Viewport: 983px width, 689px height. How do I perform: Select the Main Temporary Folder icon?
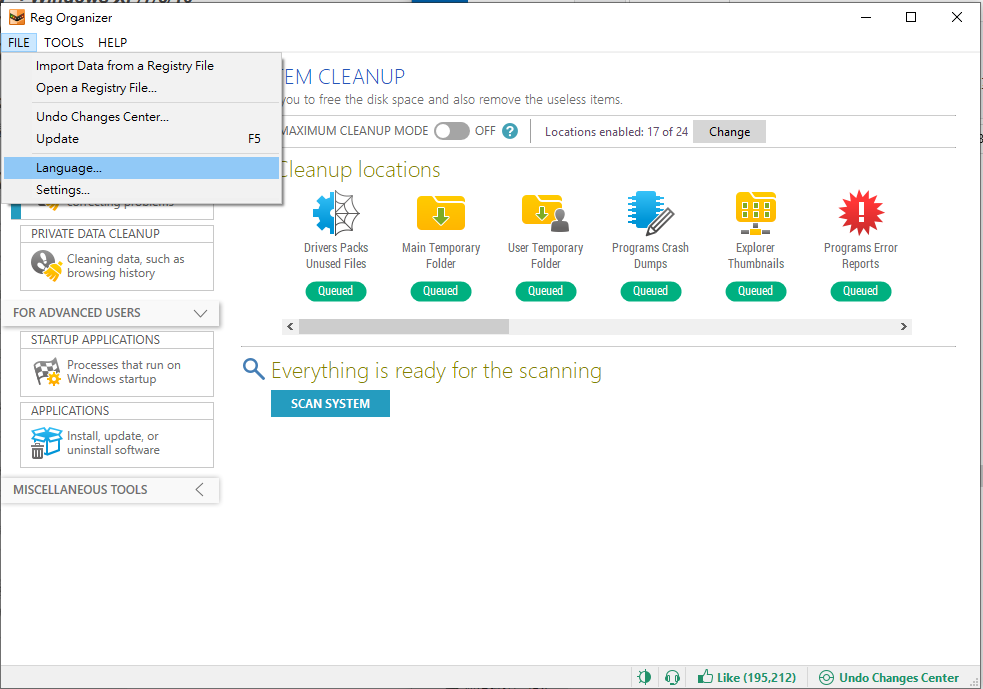pyautogui.click(x=441, y=213)
